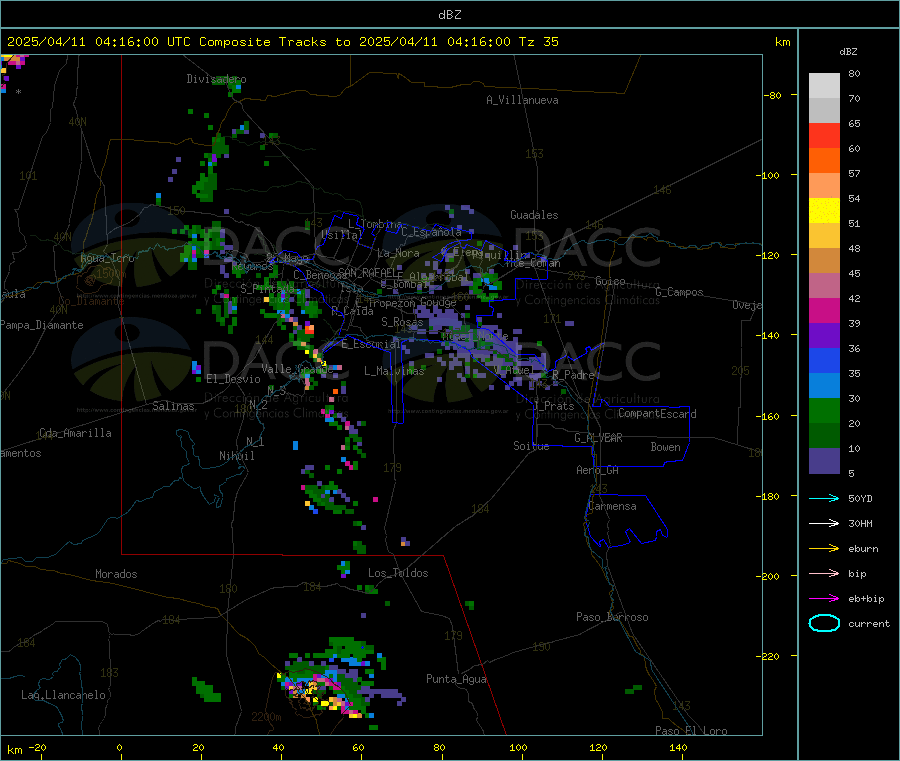Click the Nihuil map label
This screenshot has width=900, height=761.
[x=237, y=456]
